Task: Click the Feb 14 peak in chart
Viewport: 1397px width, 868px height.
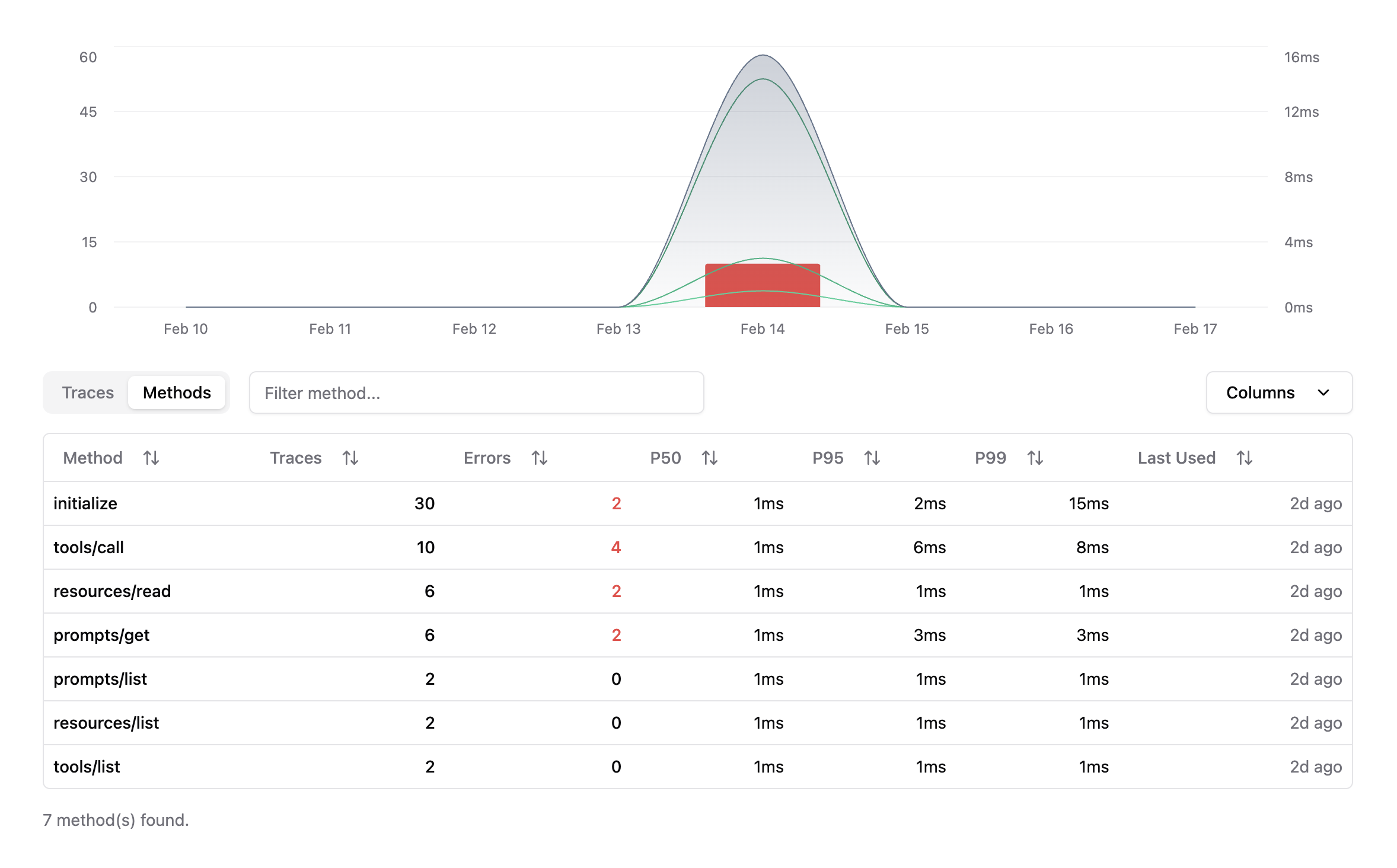Action: coord(763,56)
